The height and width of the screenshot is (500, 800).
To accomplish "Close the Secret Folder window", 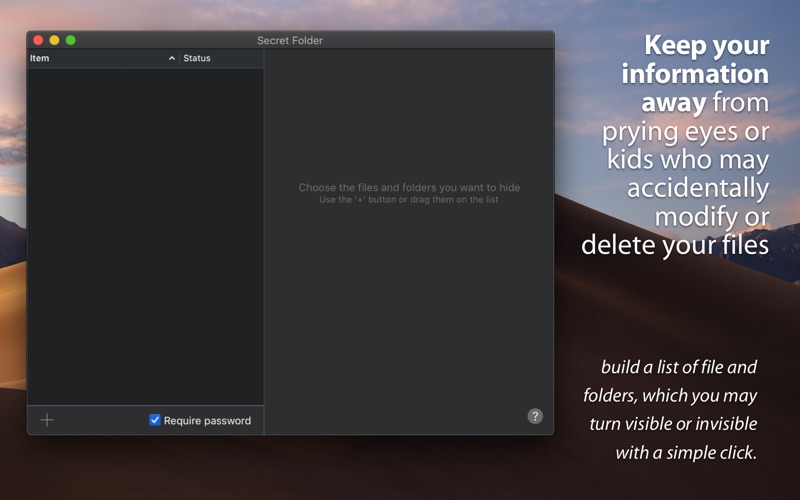I will point(38,40).
